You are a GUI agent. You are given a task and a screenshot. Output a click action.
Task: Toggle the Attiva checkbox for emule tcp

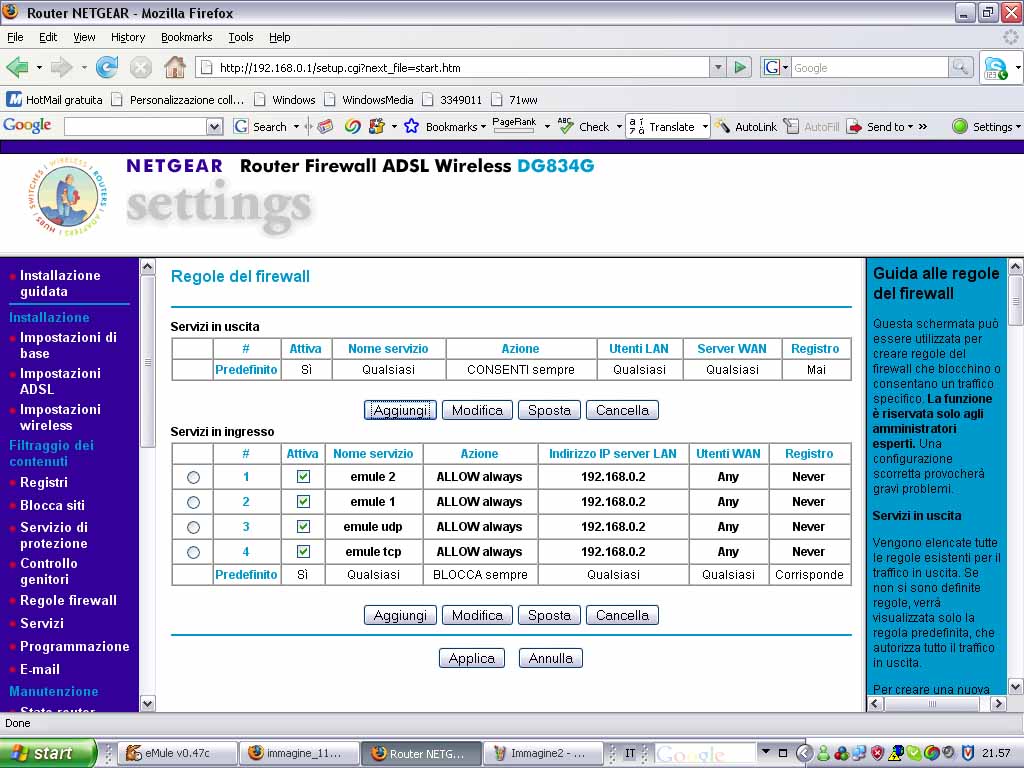tap(303, 552)
